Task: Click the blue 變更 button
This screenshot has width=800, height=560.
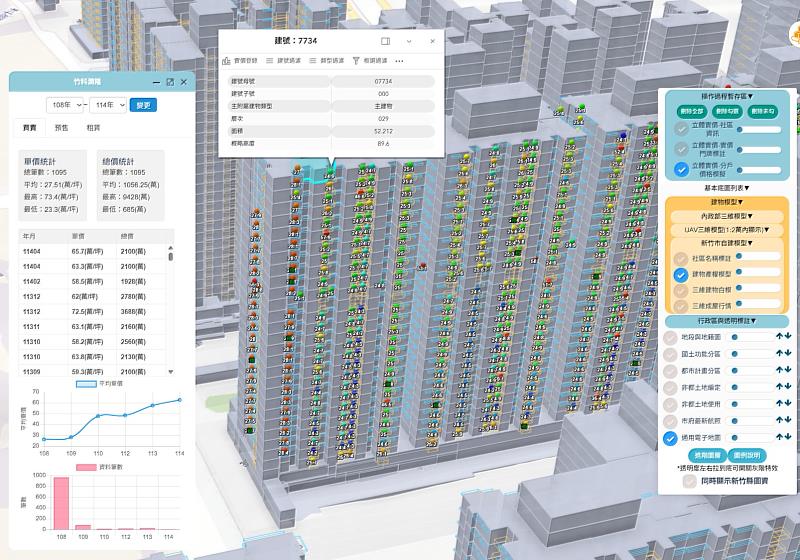Action: click(x=143, y=105)
